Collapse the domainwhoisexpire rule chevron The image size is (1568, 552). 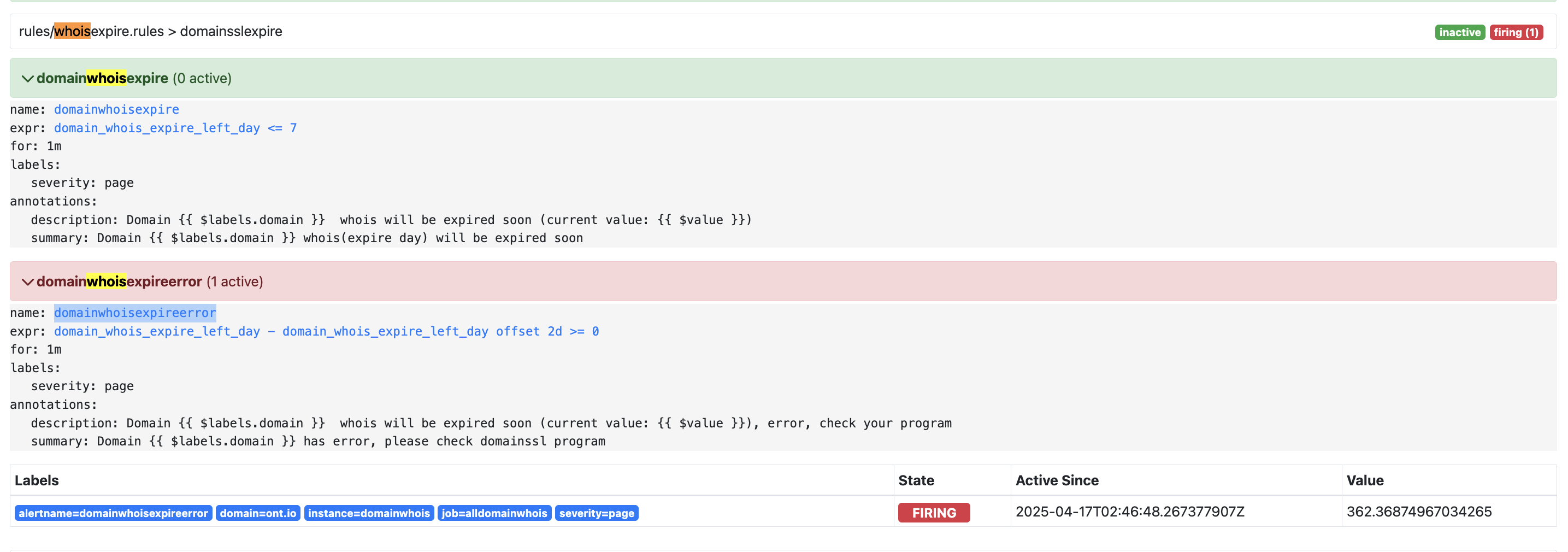(27, 79)
